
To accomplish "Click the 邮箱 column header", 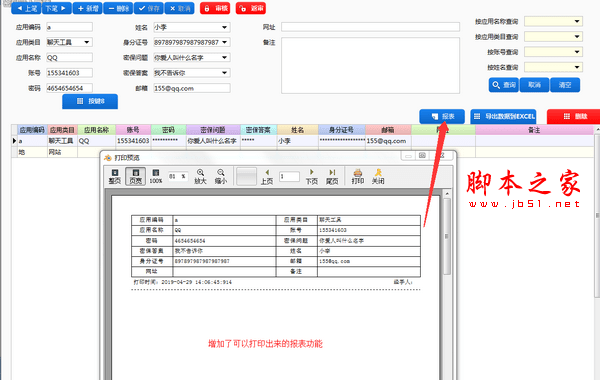I will 388,130.
